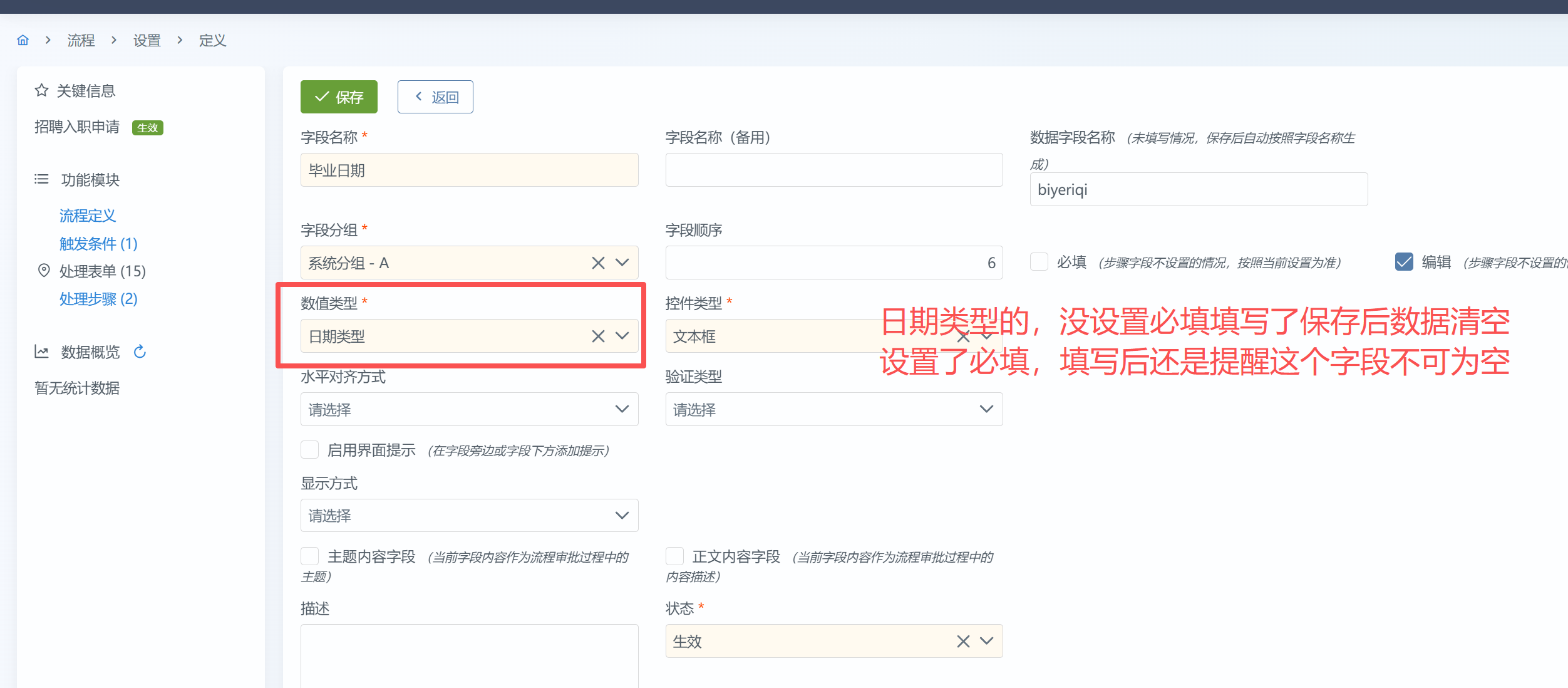Screen dimensions: 1568x688
Task: Check 启用界面提示 option
Action: [309, 450]
